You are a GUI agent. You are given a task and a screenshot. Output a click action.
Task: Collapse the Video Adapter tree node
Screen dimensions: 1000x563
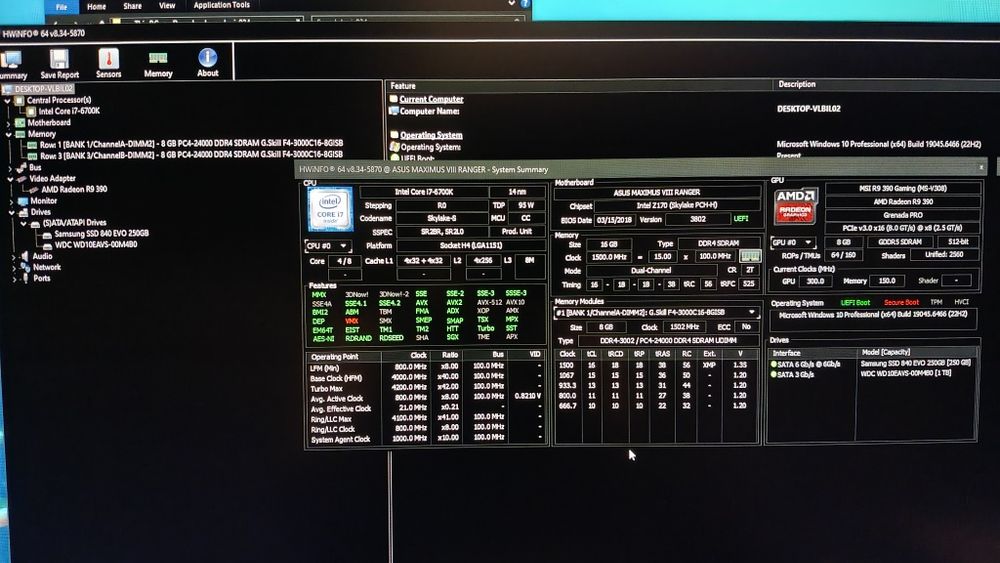[x=10, y=180]
